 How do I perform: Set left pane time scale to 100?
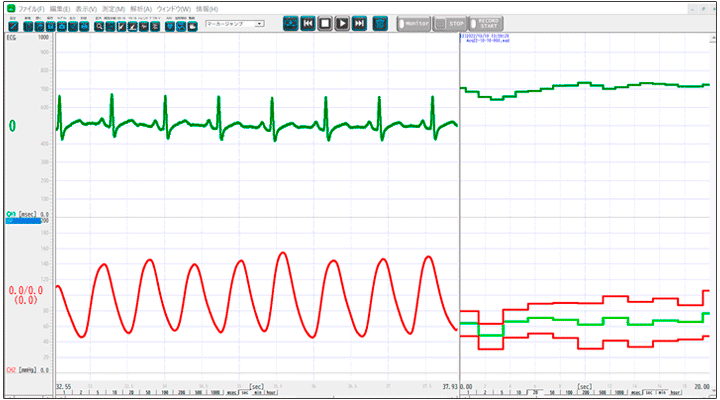[165, 393]
